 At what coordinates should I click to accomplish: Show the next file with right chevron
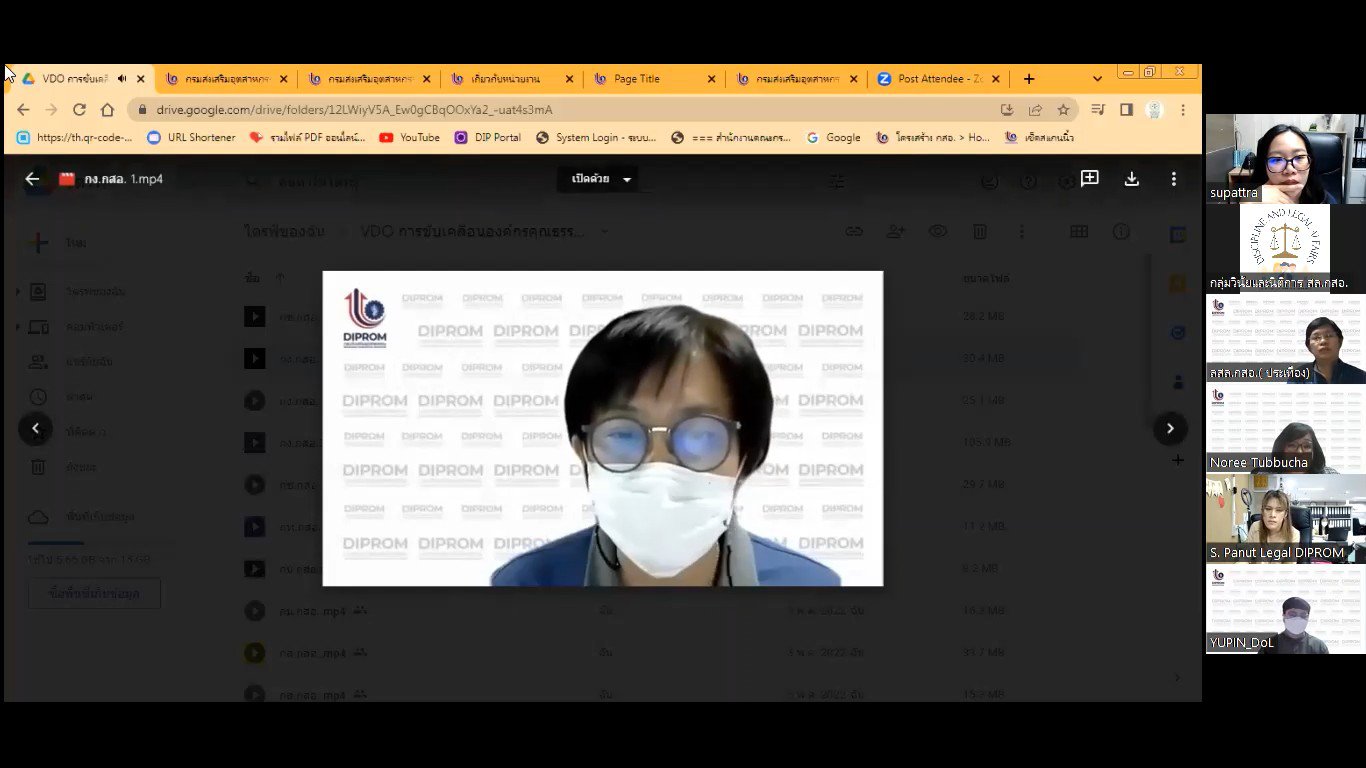click(1170, 428)
